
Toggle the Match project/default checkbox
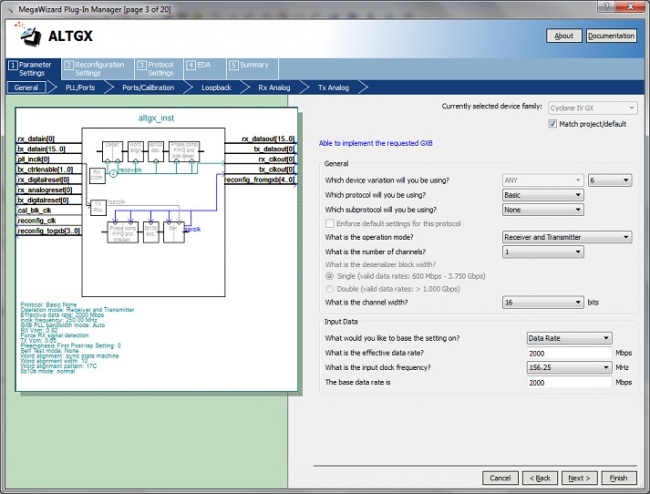(552, 124)
